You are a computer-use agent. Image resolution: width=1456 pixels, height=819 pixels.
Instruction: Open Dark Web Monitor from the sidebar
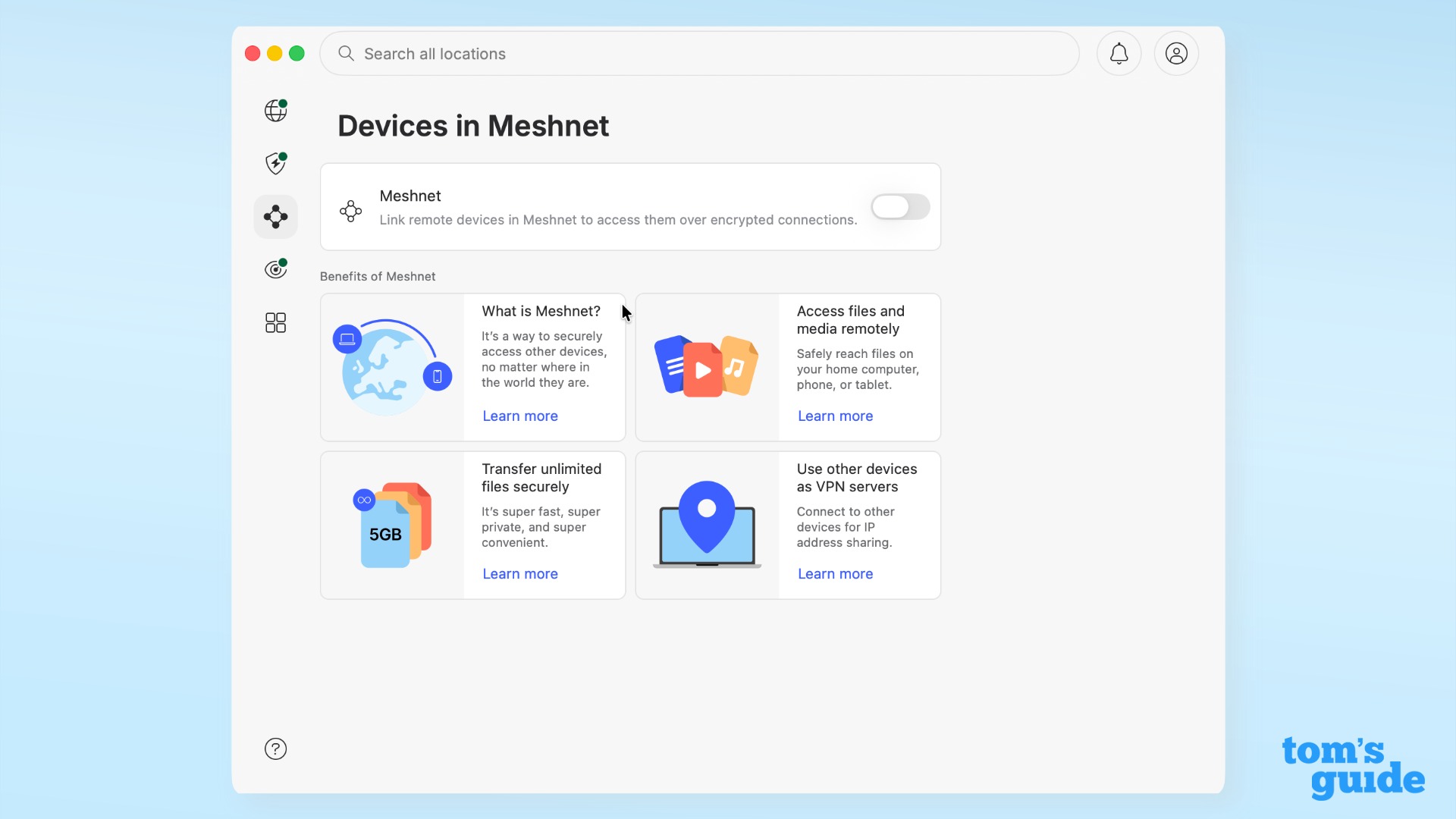pyautogui.click(x=275, y=269)
